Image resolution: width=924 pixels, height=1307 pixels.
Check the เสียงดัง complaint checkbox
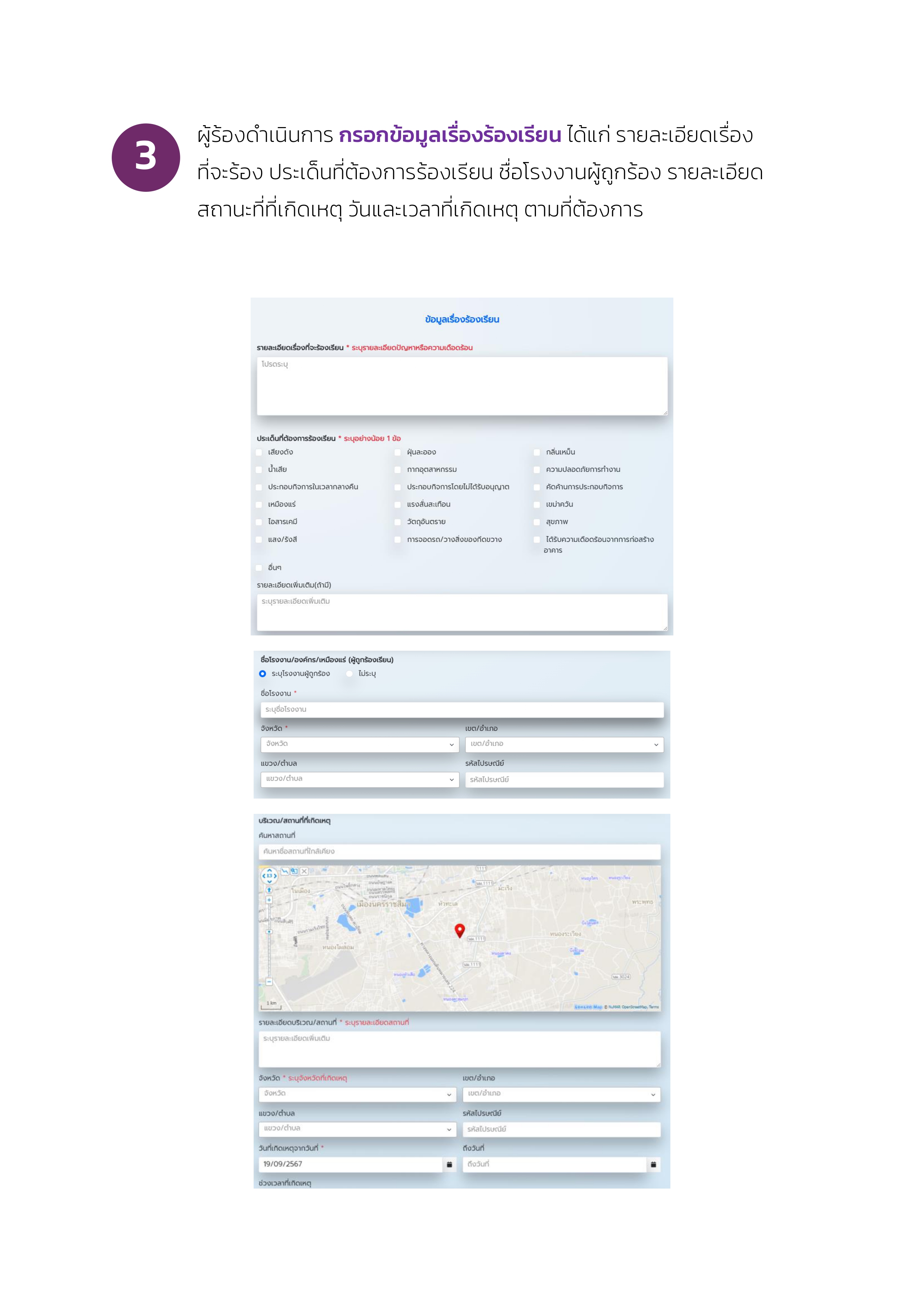point(260,453)
